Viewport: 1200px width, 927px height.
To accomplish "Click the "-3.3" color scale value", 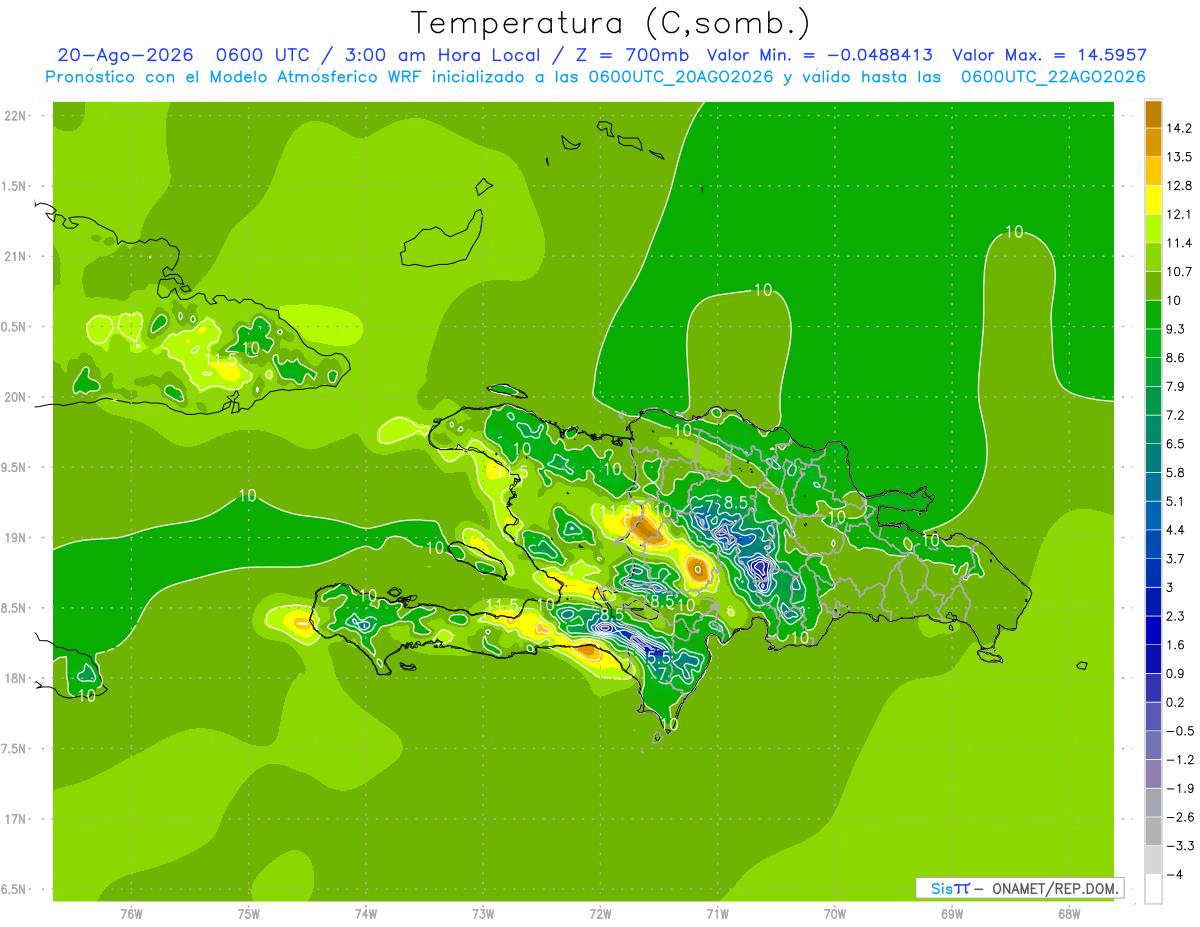I will 1178,845.
